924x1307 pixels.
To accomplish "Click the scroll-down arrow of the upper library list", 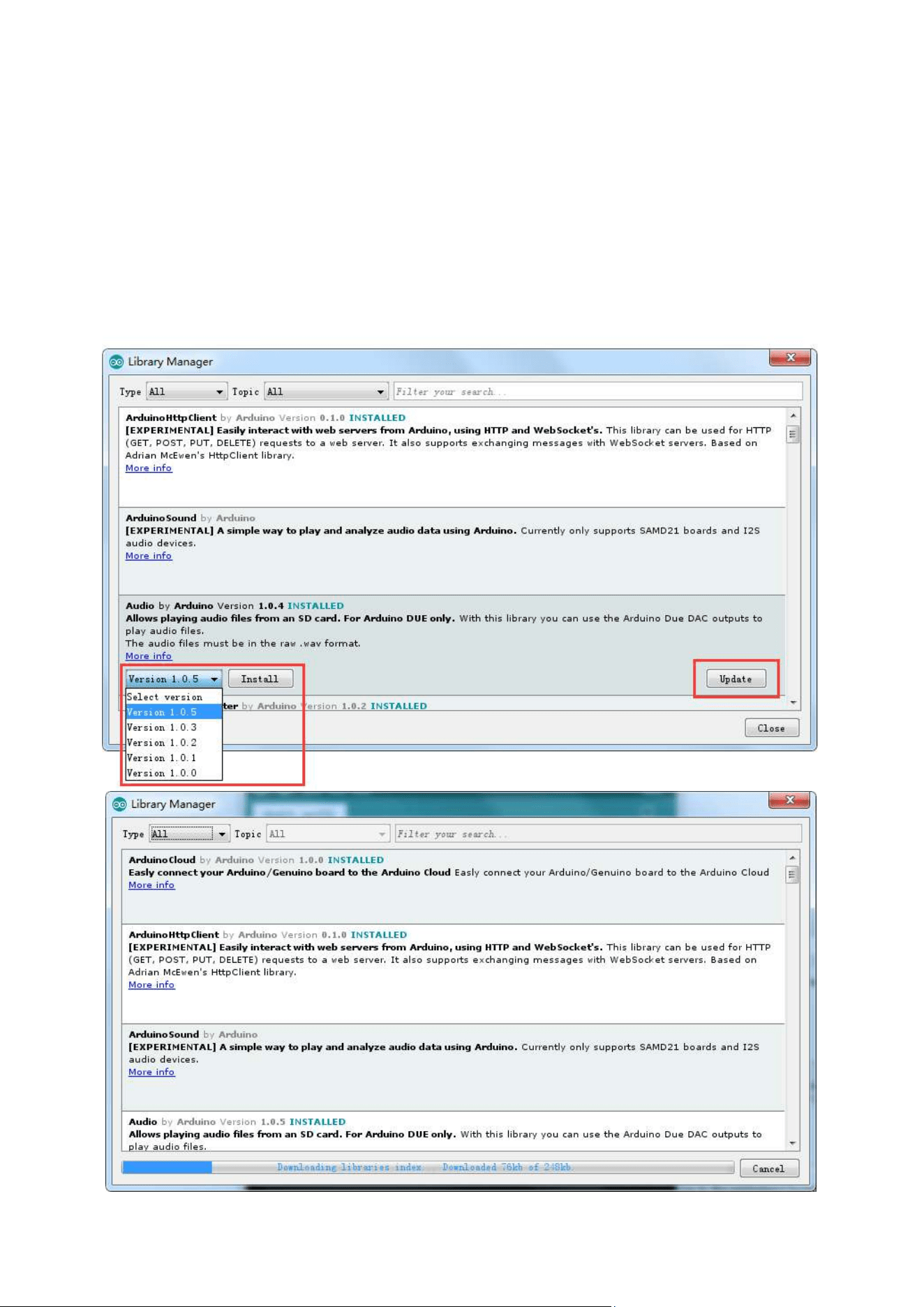I will click(x=793, y=702).
